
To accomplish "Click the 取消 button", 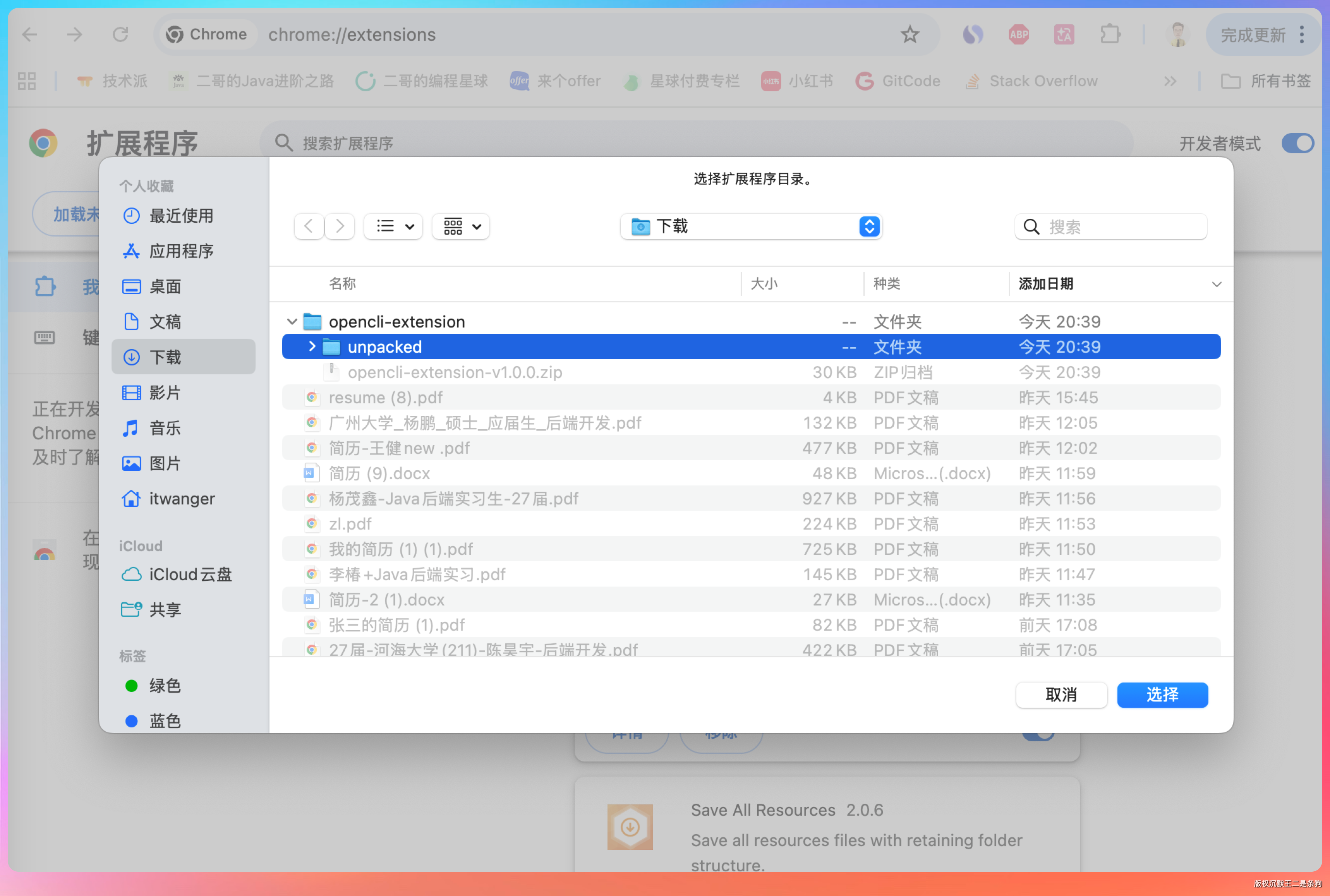I will coord(1061,694).
